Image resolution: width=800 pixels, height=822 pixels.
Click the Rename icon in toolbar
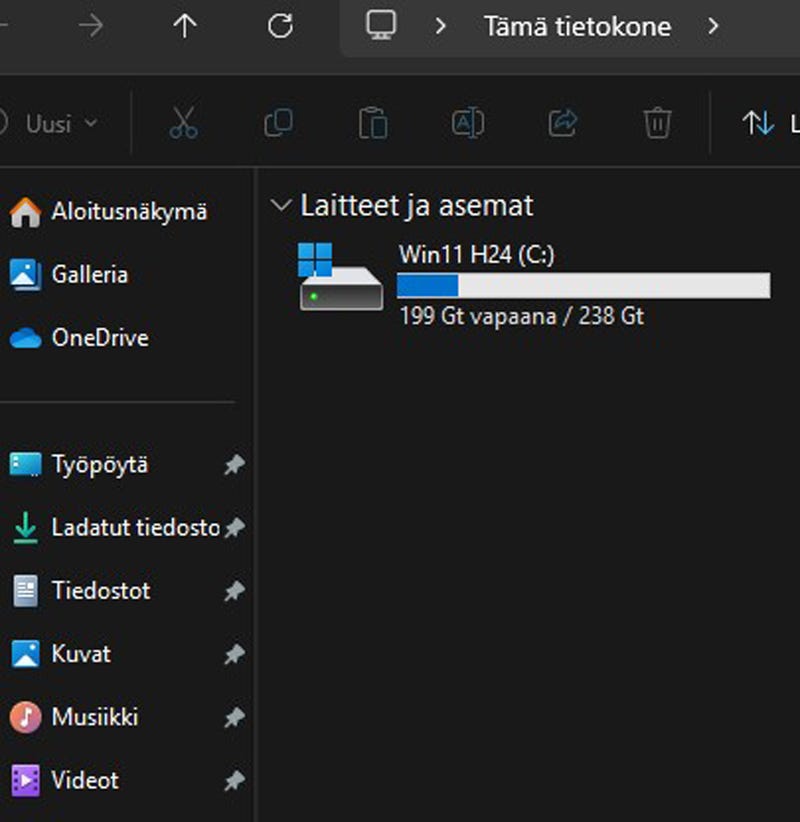[468, 123]
